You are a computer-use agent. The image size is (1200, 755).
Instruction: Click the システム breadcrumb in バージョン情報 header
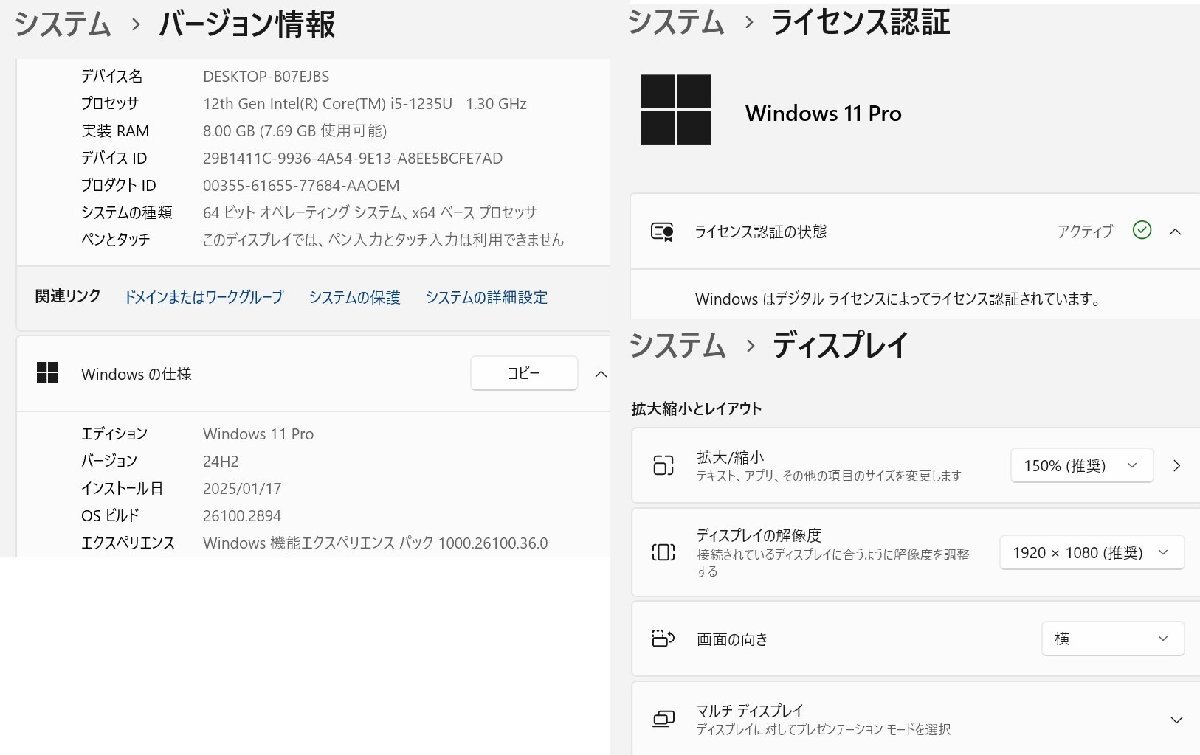(63, 25)
